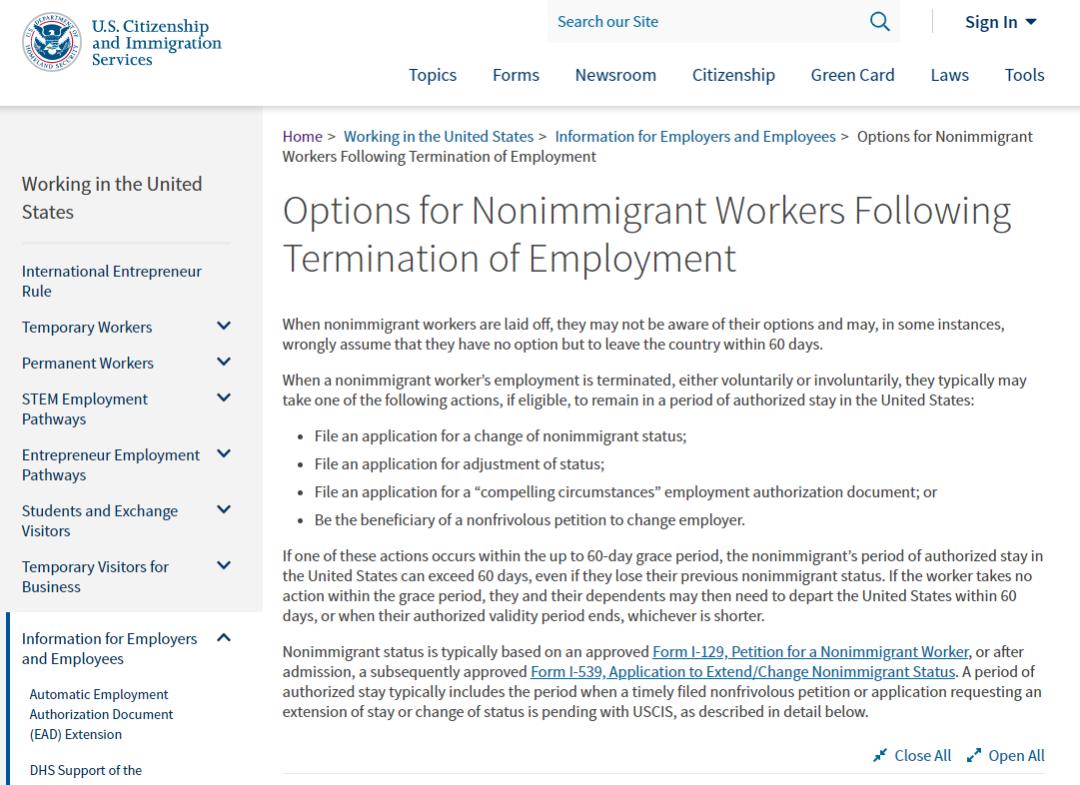Viewport: 1080px width, 785px height.
Task: Open the Green Card menu
Action: click(x=852, y=75)
